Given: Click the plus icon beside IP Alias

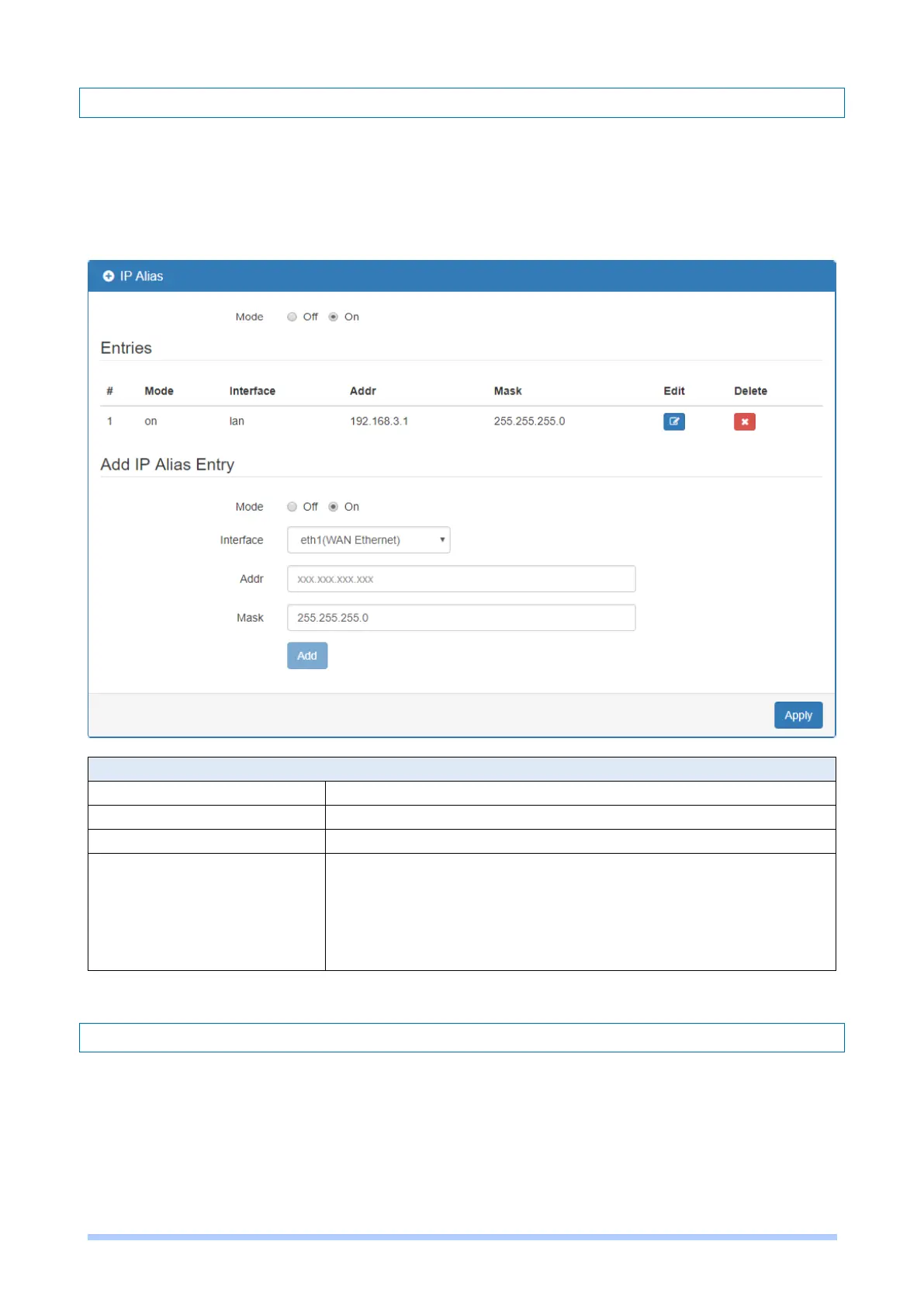Looking at the screenshot, I should [x=109, y=276].
